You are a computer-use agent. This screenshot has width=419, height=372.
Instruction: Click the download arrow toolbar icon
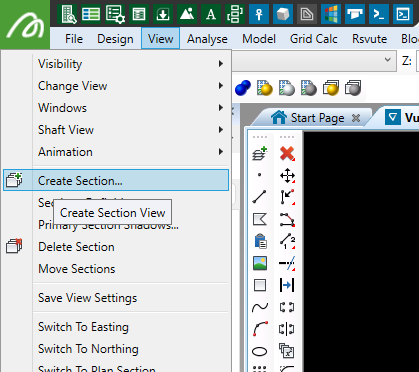pyautogui.click(x=163, y=14)
